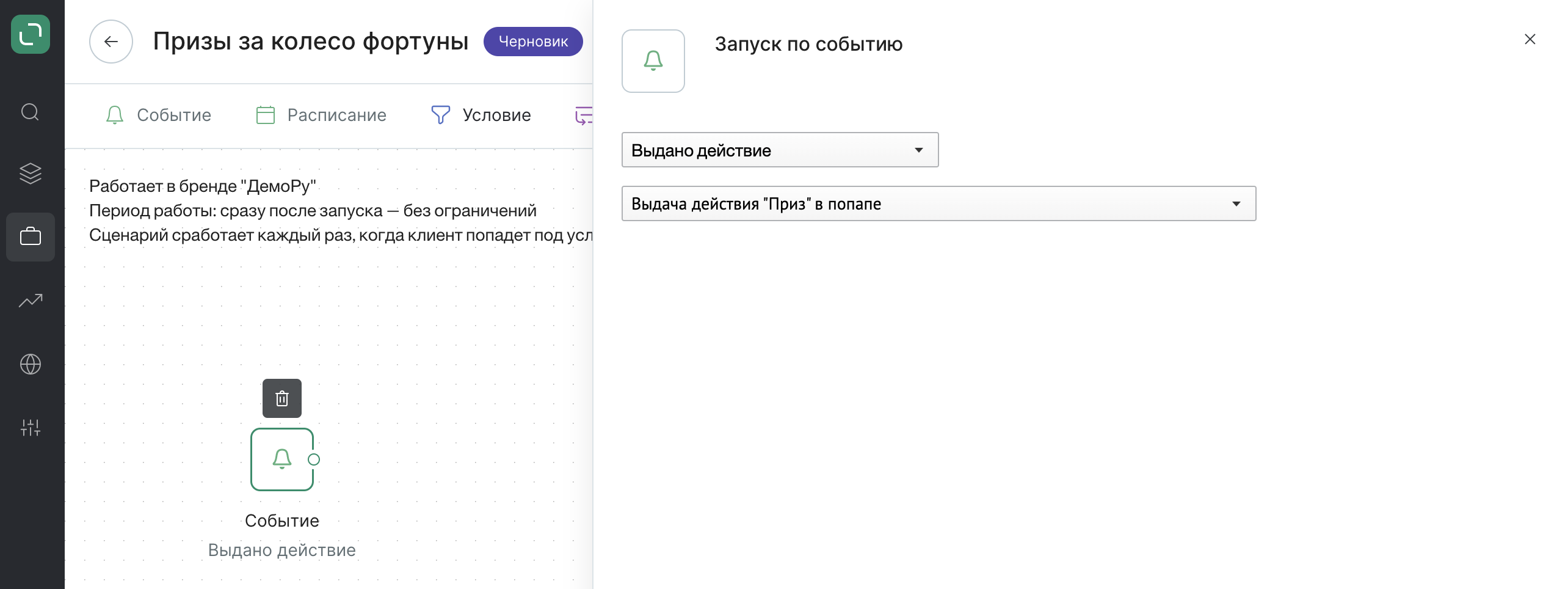Open the Выдача действия "Приз" в попапе dropdown

(938, 204)
